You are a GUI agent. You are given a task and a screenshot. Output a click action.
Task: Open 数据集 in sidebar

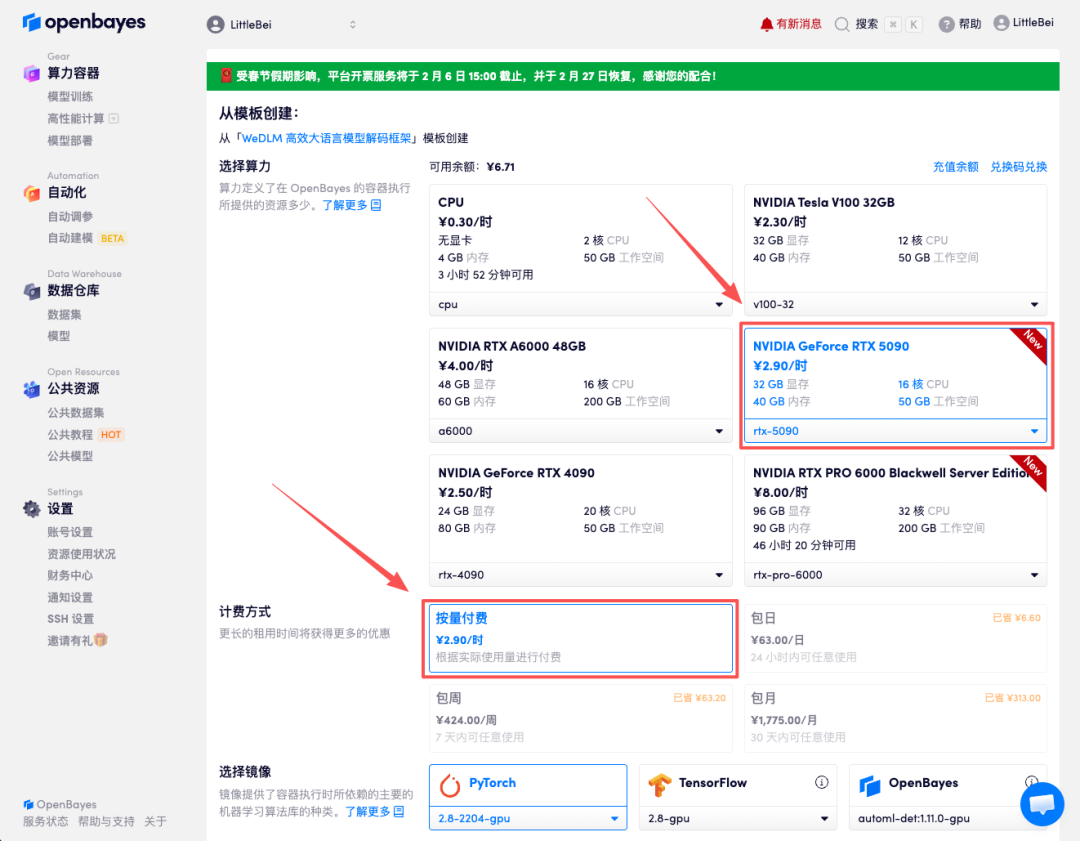(64, 315)
